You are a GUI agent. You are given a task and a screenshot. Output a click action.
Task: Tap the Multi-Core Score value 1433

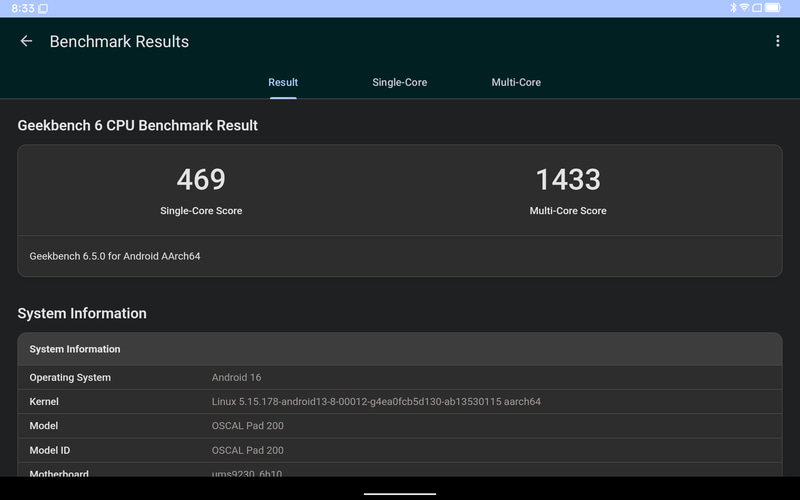(568, 180)
